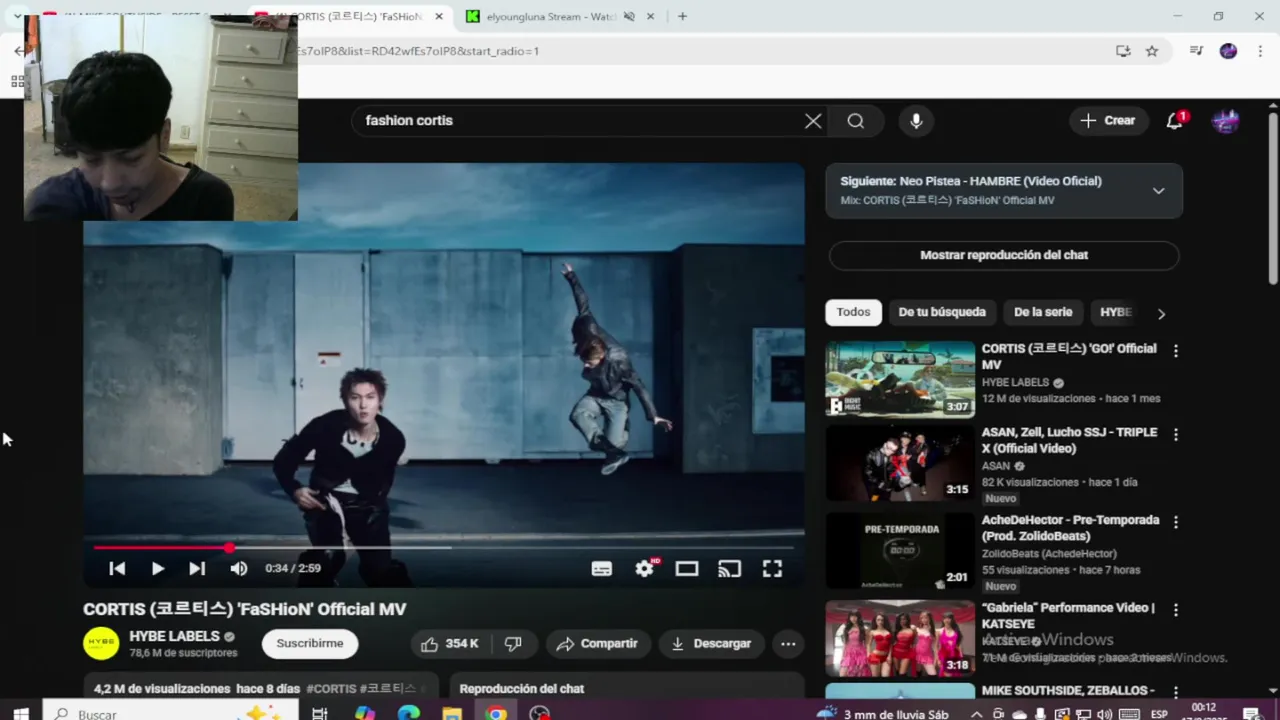
Task: Open more actions ellipsis under video
Action: click(788, 644)
